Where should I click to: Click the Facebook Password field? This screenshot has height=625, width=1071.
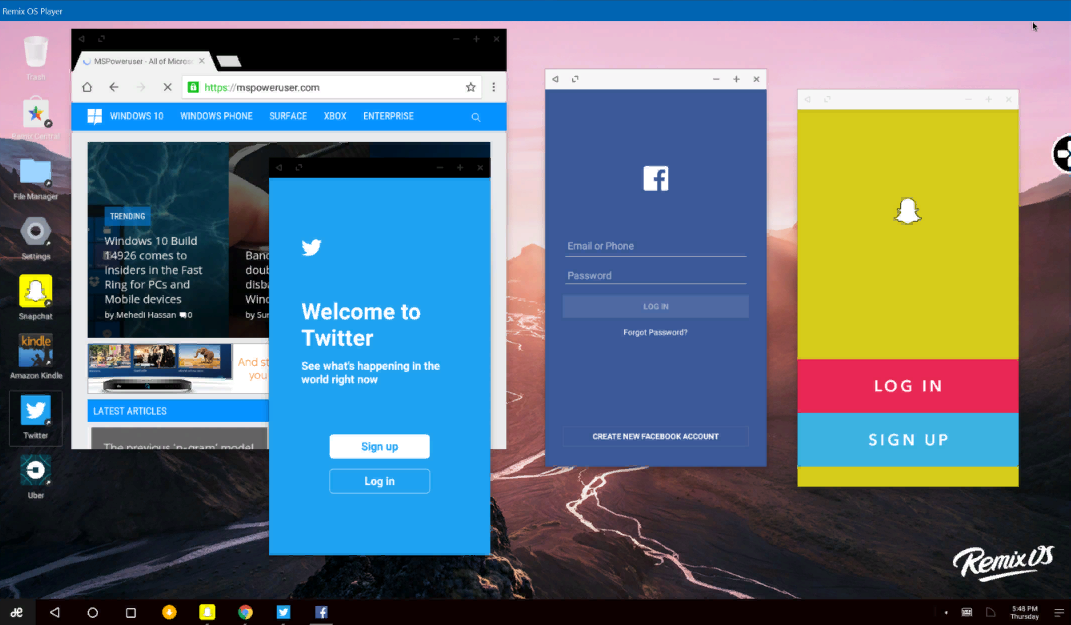pos(656,275)
